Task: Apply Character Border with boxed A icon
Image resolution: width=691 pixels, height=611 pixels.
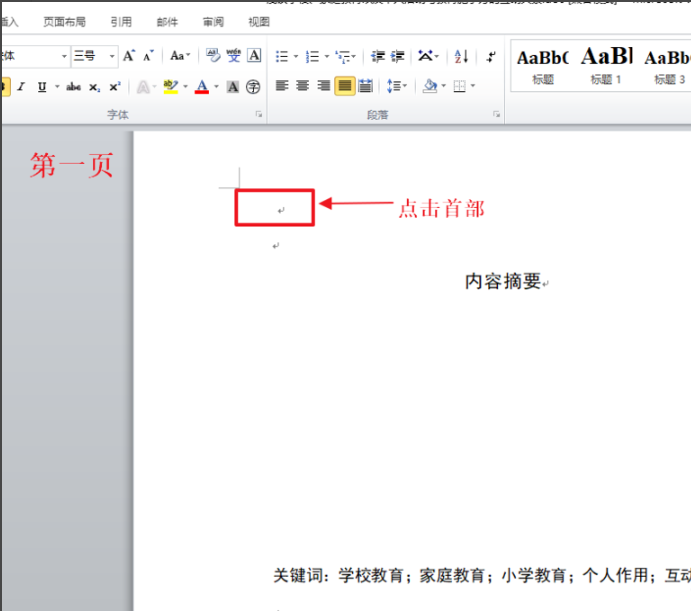Action: (x=254, y=56)
